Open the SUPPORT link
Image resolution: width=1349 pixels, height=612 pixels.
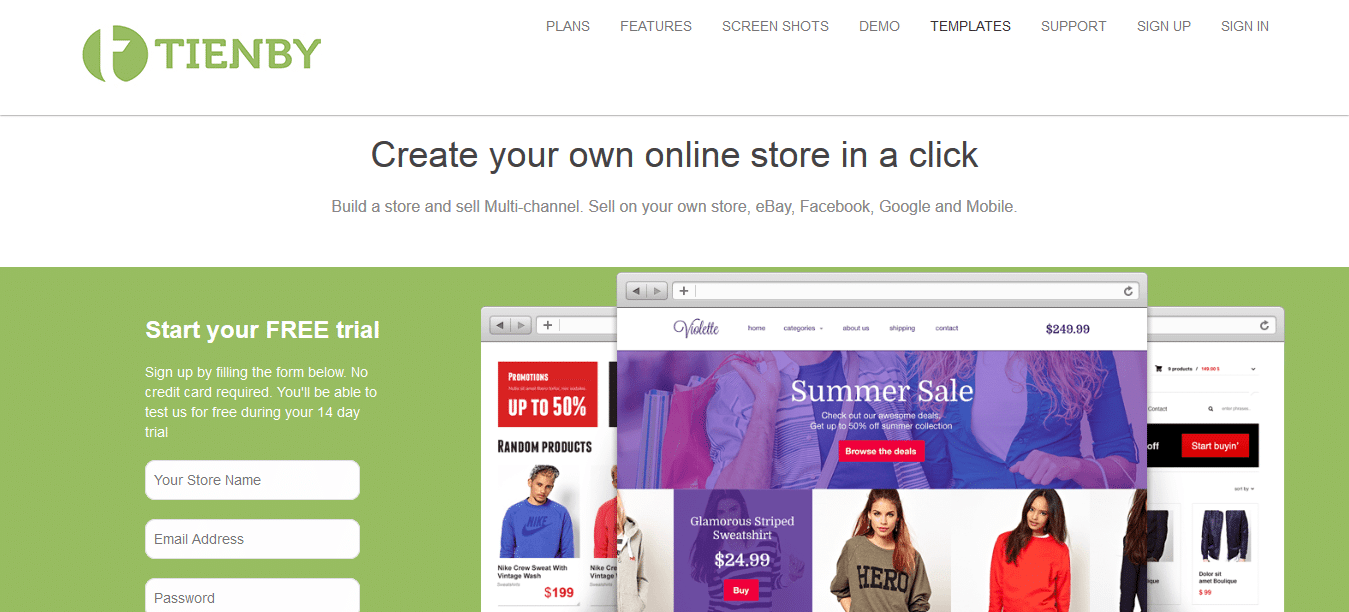(x=1074, y=26)
